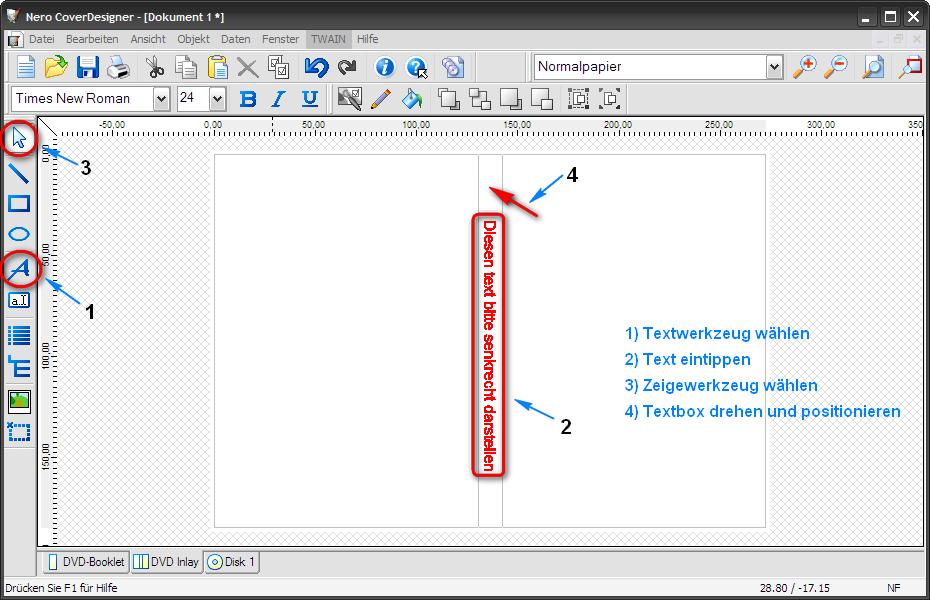Viewport: 930px width, 600px height.
Task: Click the red-frame magnifier zoom icon
Action: click(x=910, y=67)
